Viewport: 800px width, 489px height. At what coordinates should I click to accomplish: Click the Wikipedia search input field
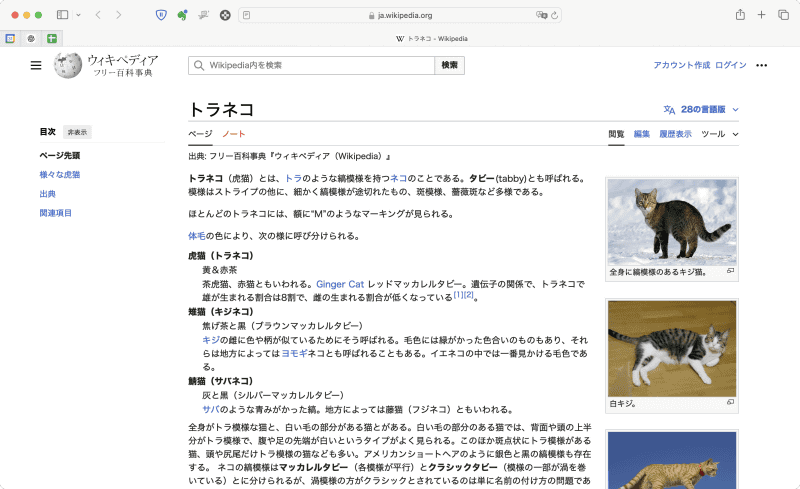click(311, 65)
